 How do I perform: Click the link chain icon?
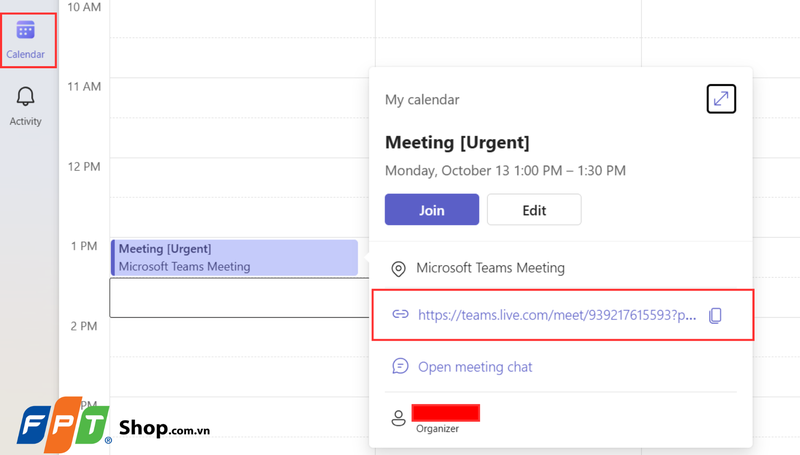[400, 314]
